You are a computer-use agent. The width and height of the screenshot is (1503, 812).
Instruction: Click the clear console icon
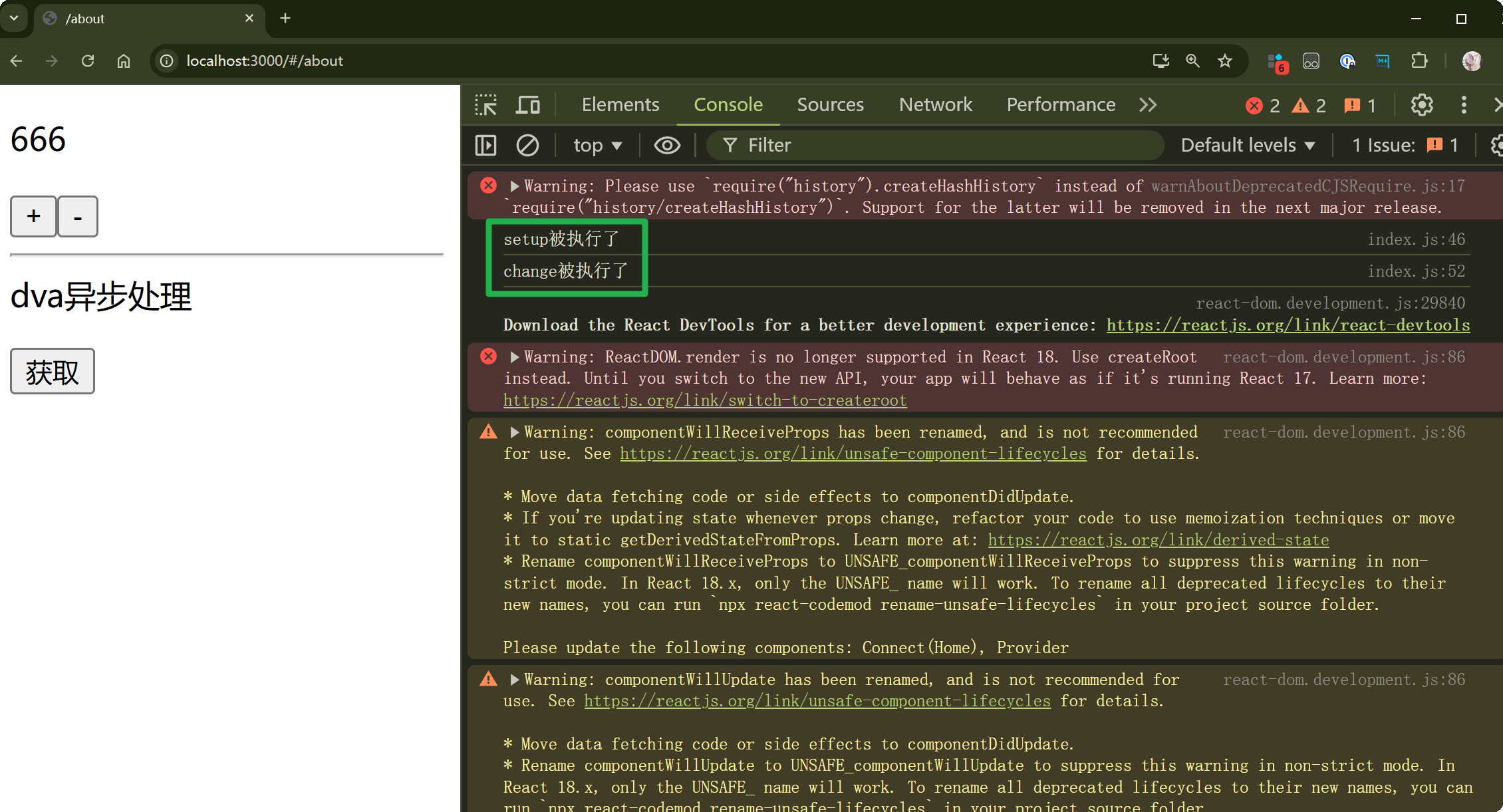point(527,145)
